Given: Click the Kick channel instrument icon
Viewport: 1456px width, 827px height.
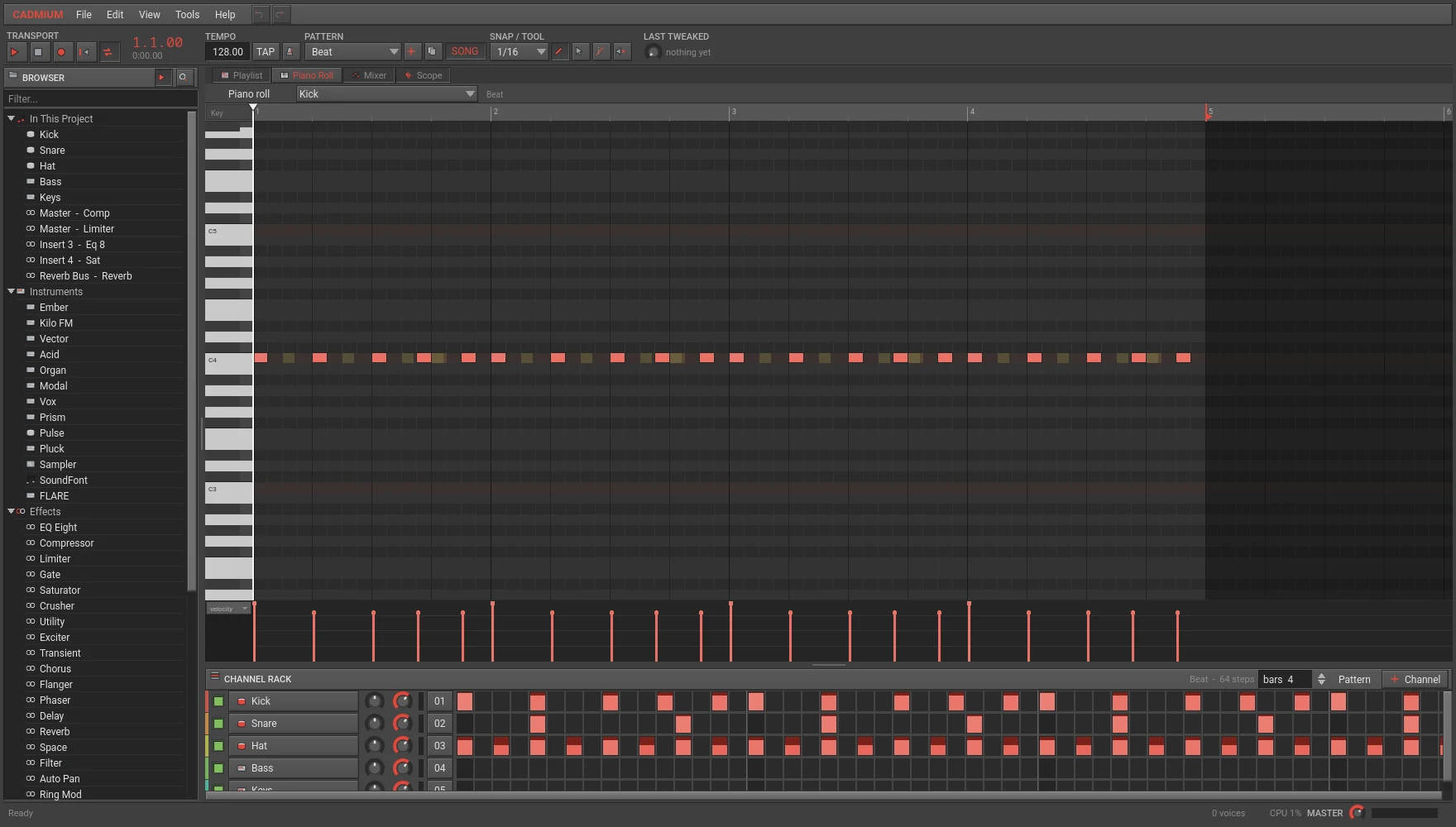Looking at the screenshot, I should click(242, 701).
